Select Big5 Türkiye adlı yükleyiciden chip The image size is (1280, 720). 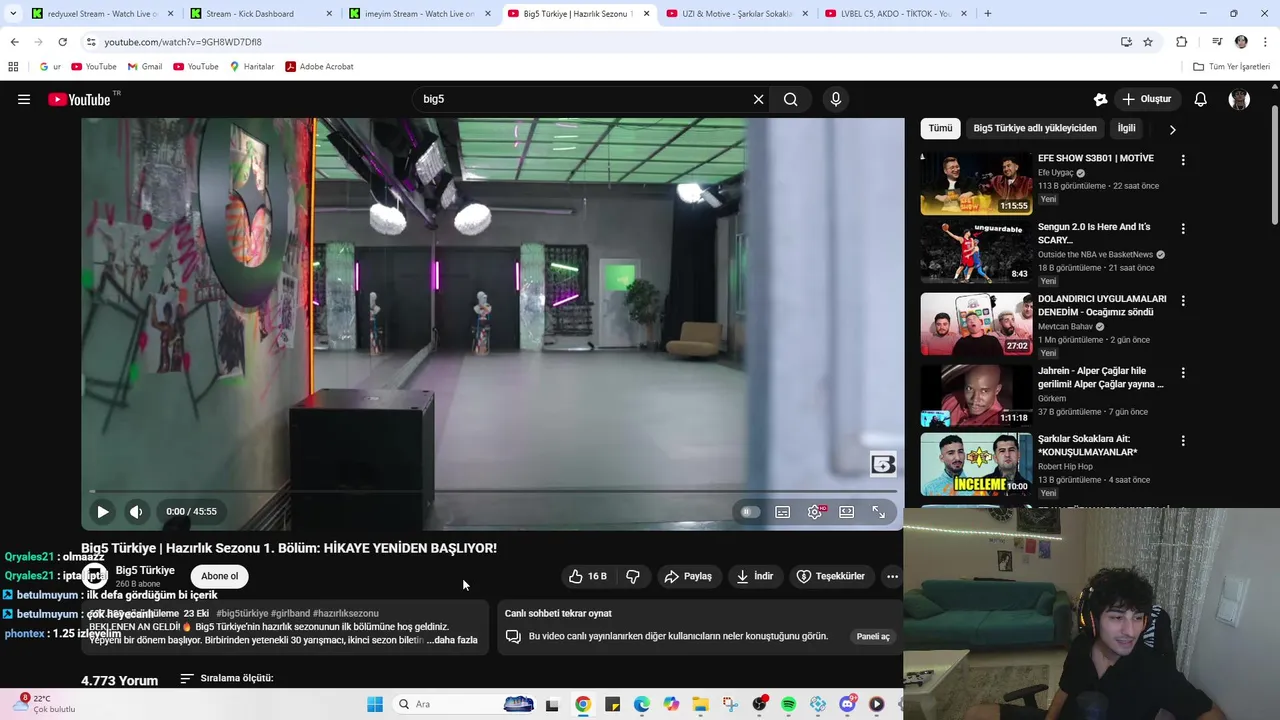[x=1035, y=128]
